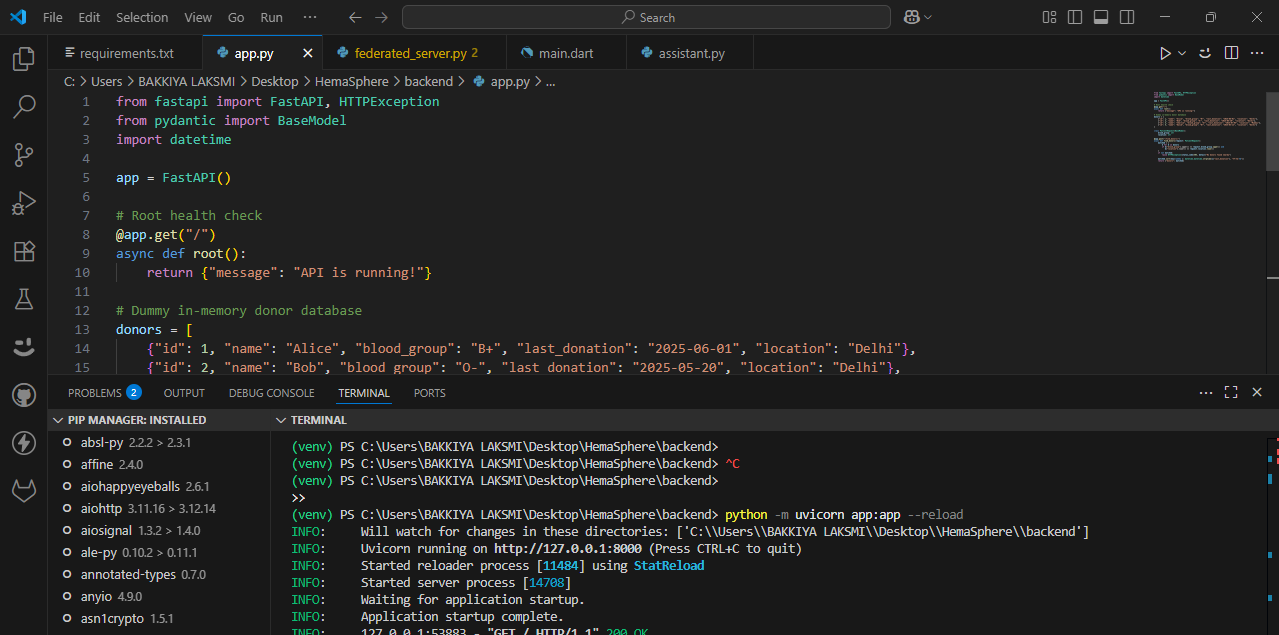
Task: Open the Selection menu
Action: [x=142, y=17]
